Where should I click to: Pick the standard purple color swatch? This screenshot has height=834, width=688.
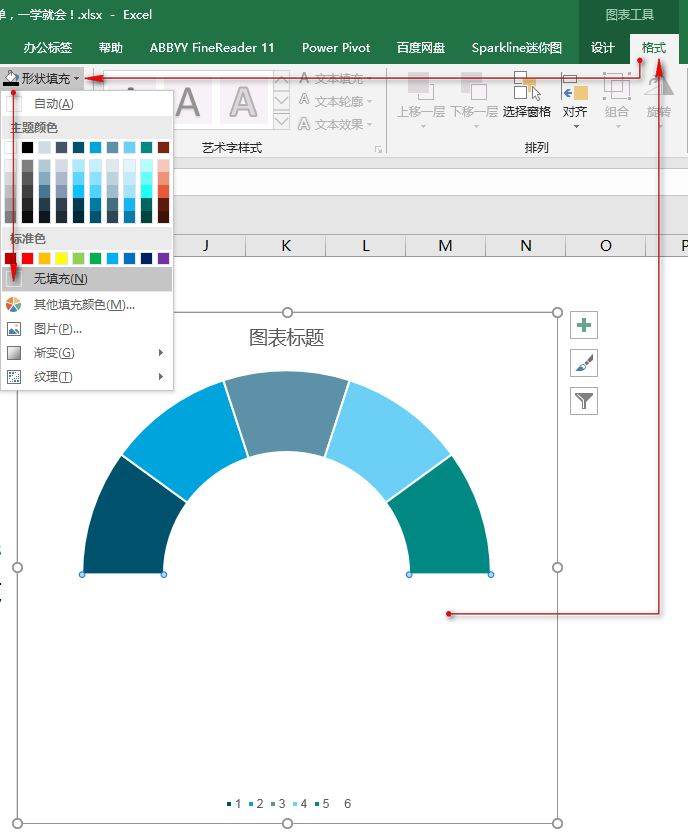[x=163, y=258]
